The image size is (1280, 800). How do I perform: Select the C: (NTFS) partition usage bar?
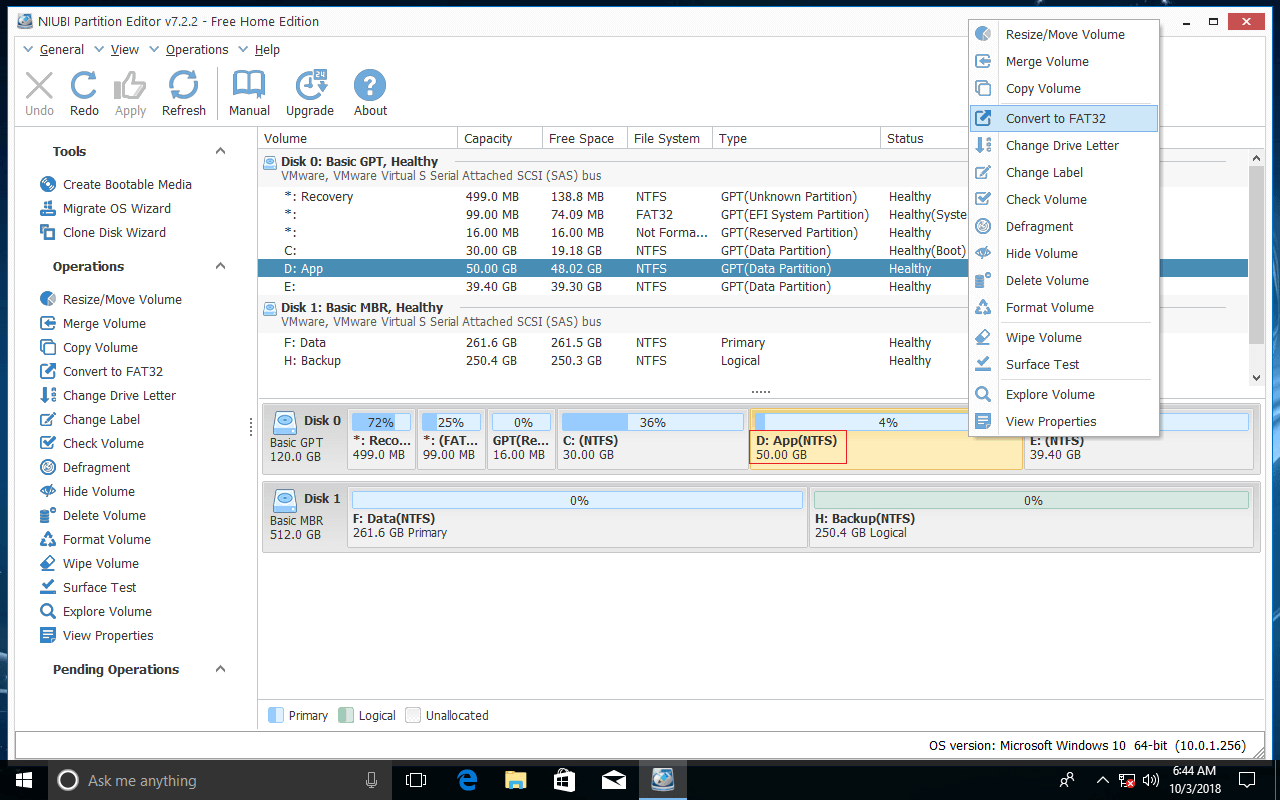click(x=652, y=422)
